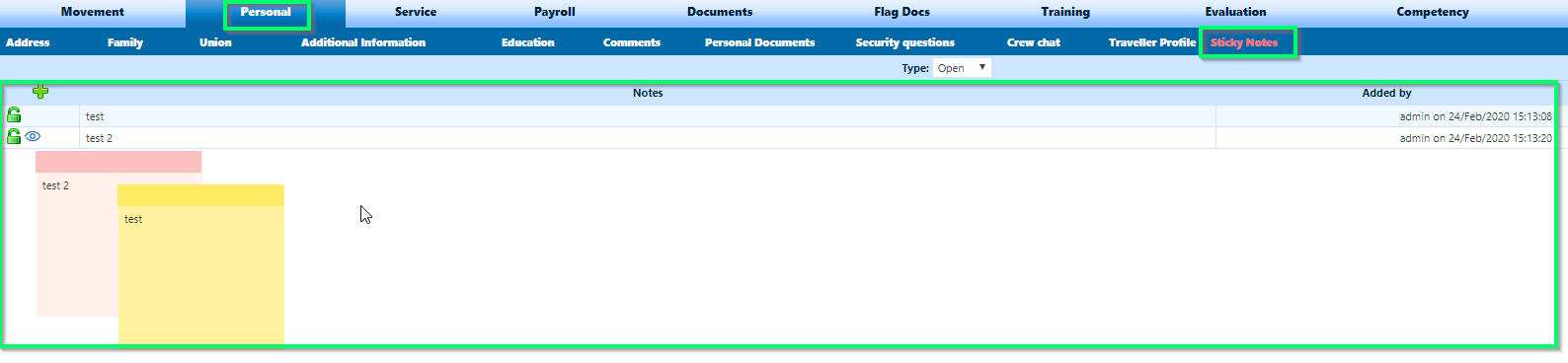Click the yellow 'test' sticky note body
Screen dimensions: 1568x363
pyautogui.click(x=200, y=276)
